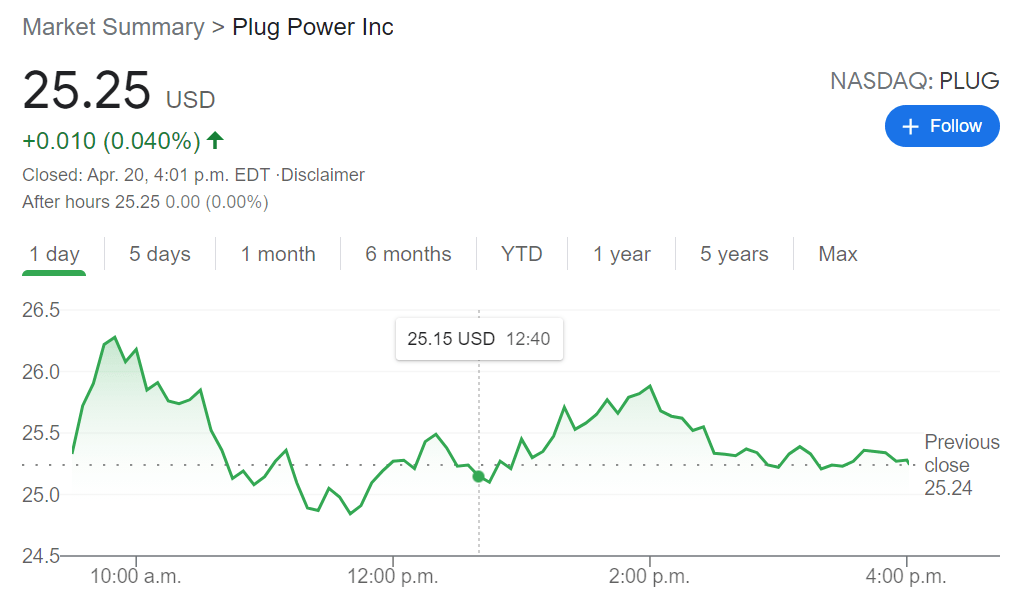Select the 5 years chart range

coord(733,253)
